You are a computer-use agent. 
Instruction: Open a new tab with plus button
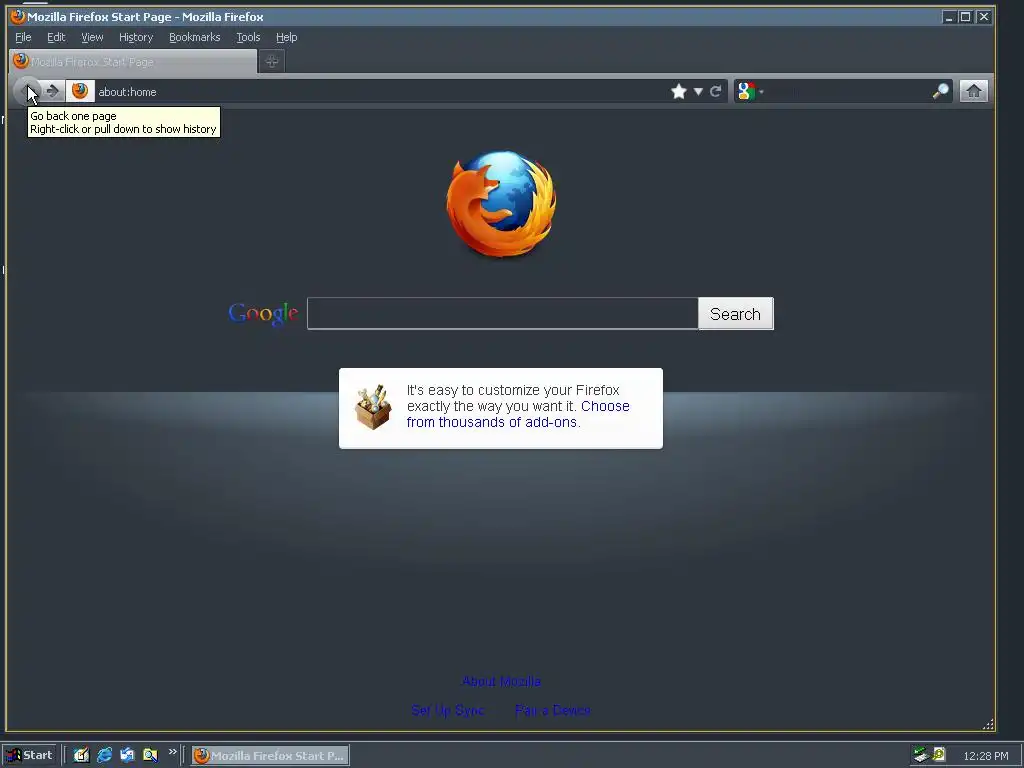tap(272, 61)
